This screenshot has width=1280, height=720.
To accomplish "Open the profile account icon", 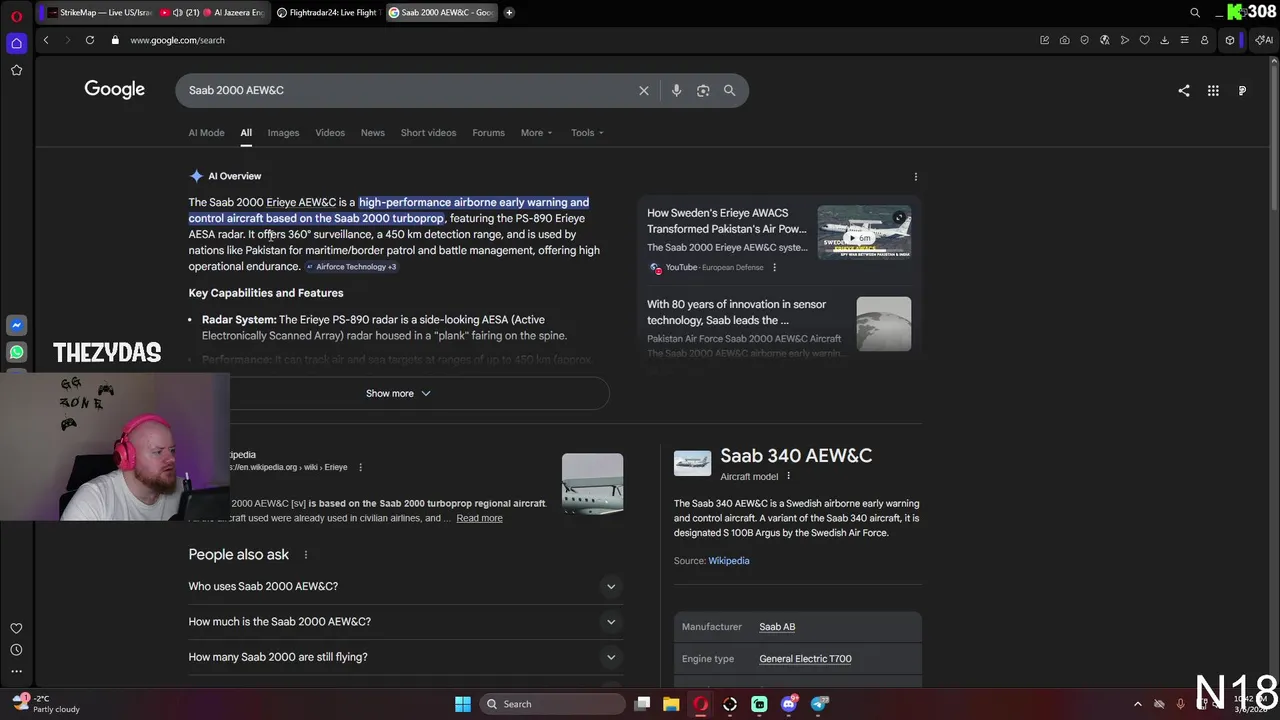I will [1204, 40].
